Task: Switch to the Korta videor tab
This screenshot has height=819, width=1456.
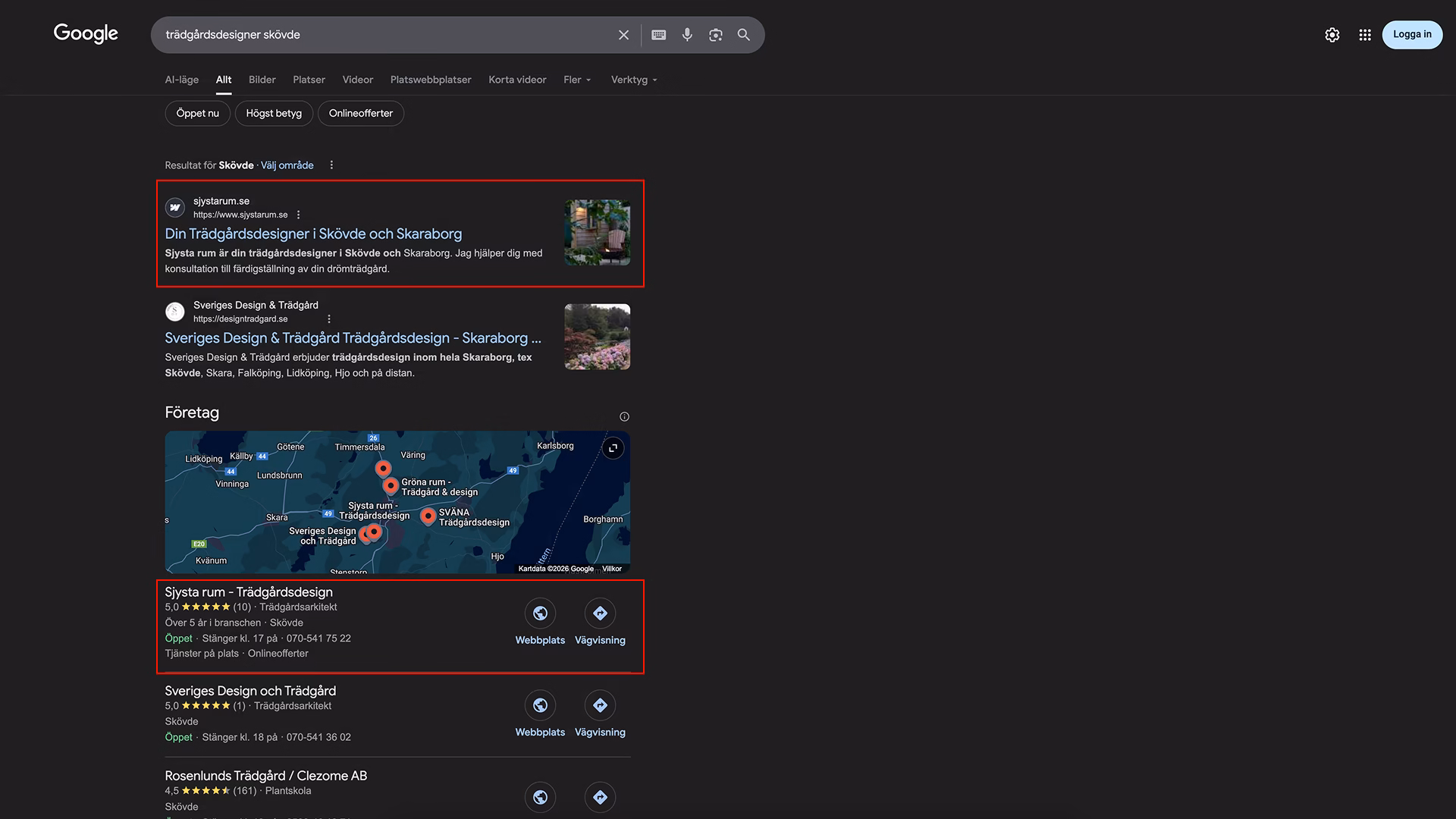Action: tap(517, 80)
